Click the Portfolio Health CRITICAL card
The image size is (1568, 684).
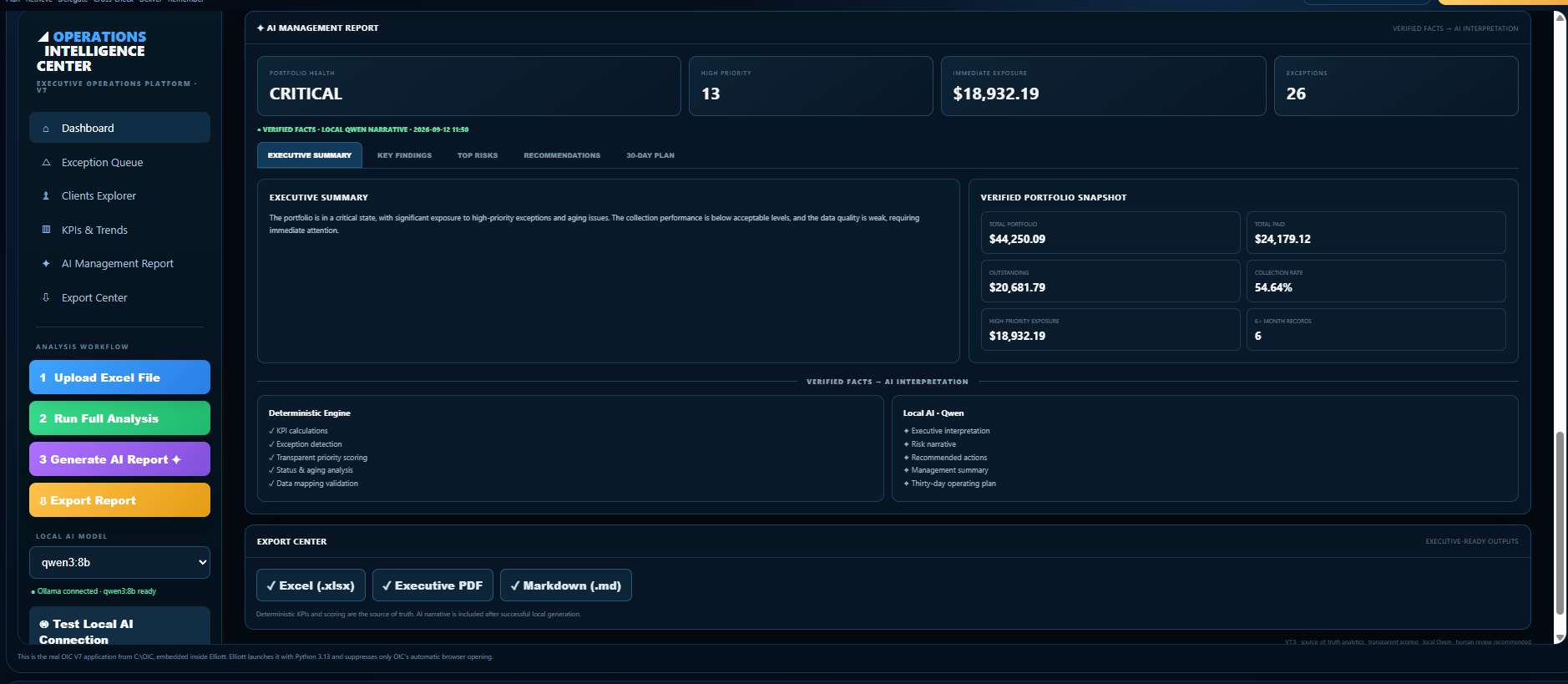coord(469,86)
